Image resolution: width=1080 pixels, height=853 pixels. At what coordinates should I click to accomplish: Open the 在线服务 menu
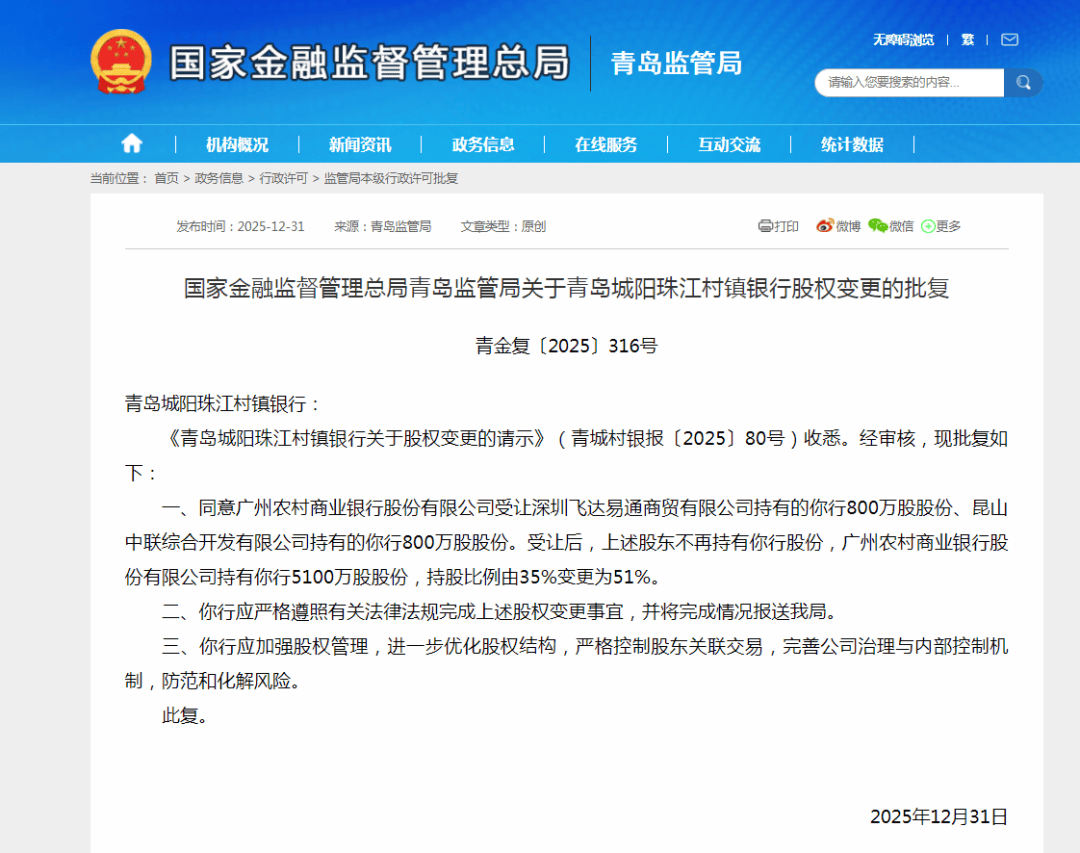pos(606,144)
